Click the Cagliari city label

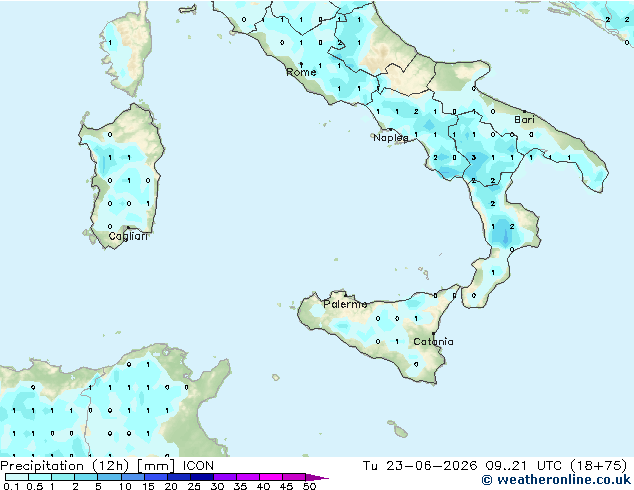coord(128,236)
